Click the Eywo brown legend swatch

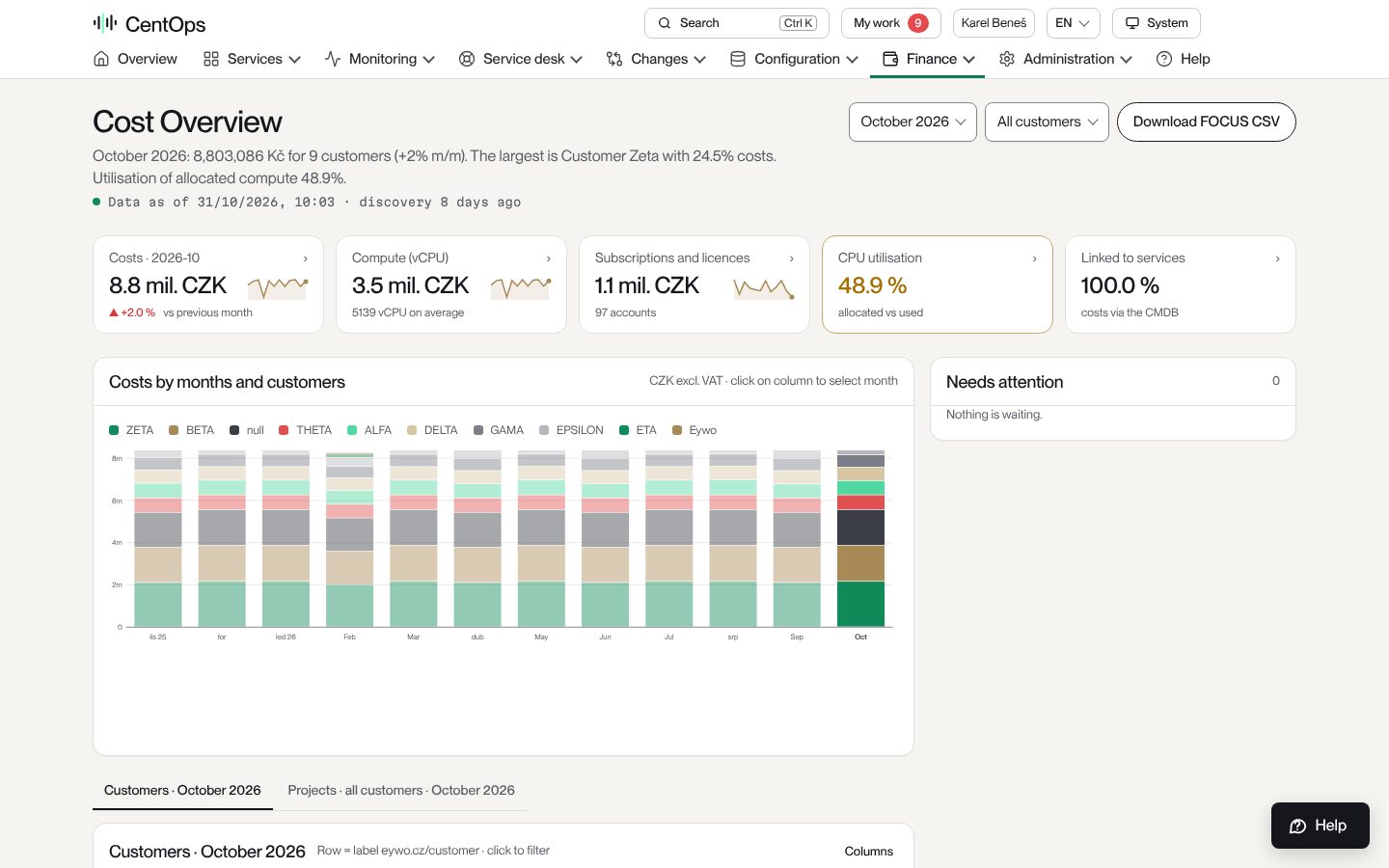[677, 430]
